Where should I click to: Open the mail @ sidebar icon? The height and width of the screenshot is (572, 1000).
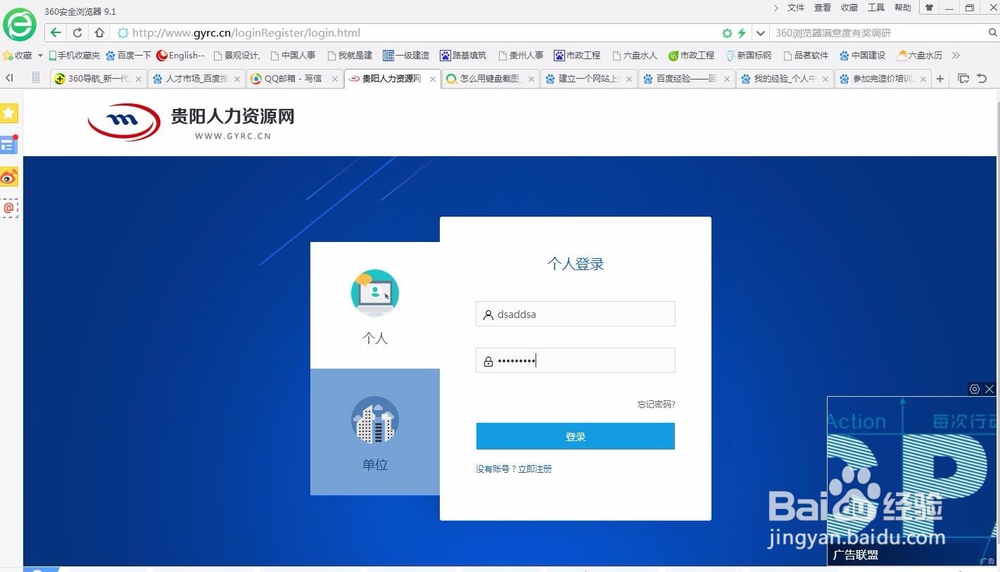pyautogui.click(x=9, y=208)
